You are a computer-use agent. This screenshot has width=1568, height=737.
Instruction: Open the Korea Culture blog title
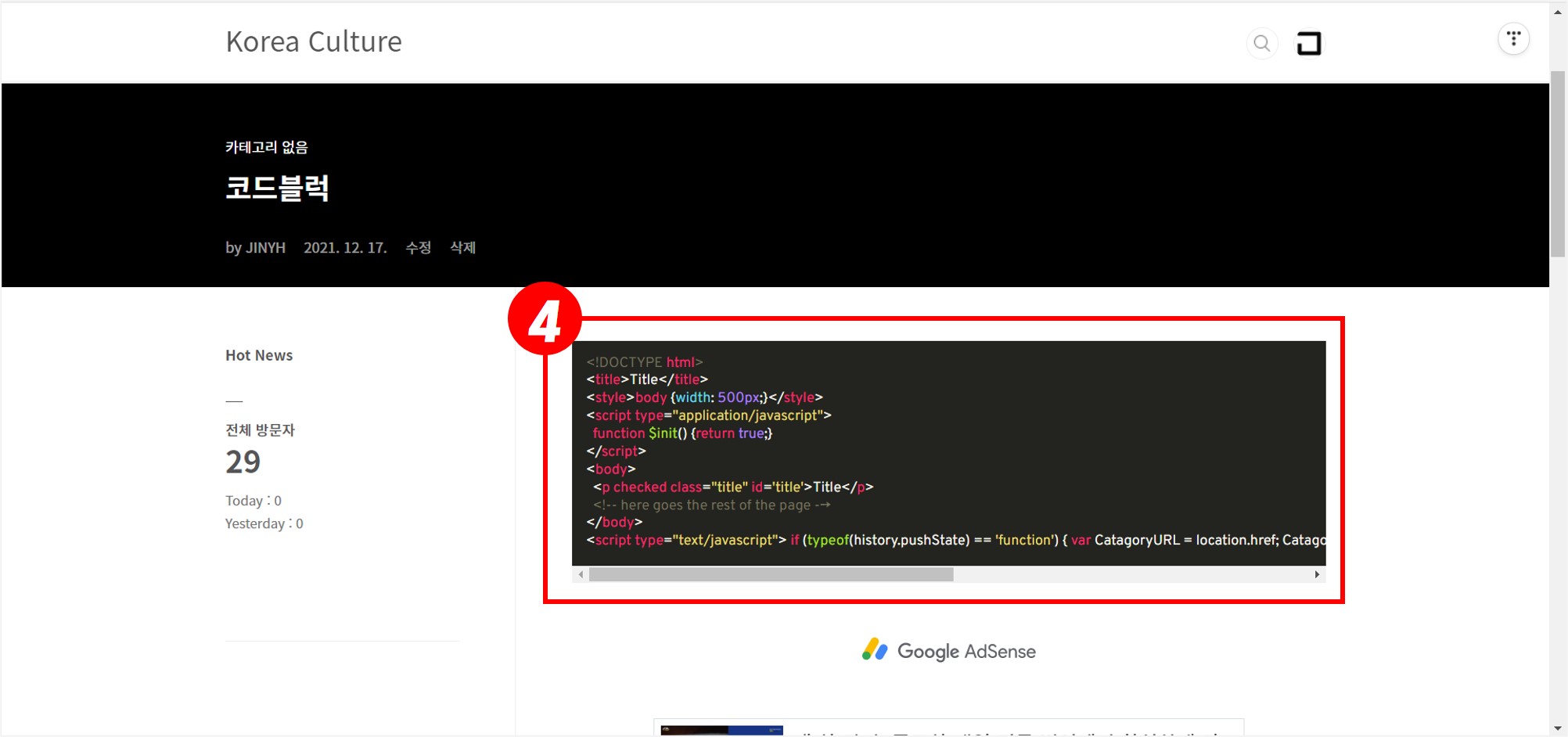[x=314, y=41]
